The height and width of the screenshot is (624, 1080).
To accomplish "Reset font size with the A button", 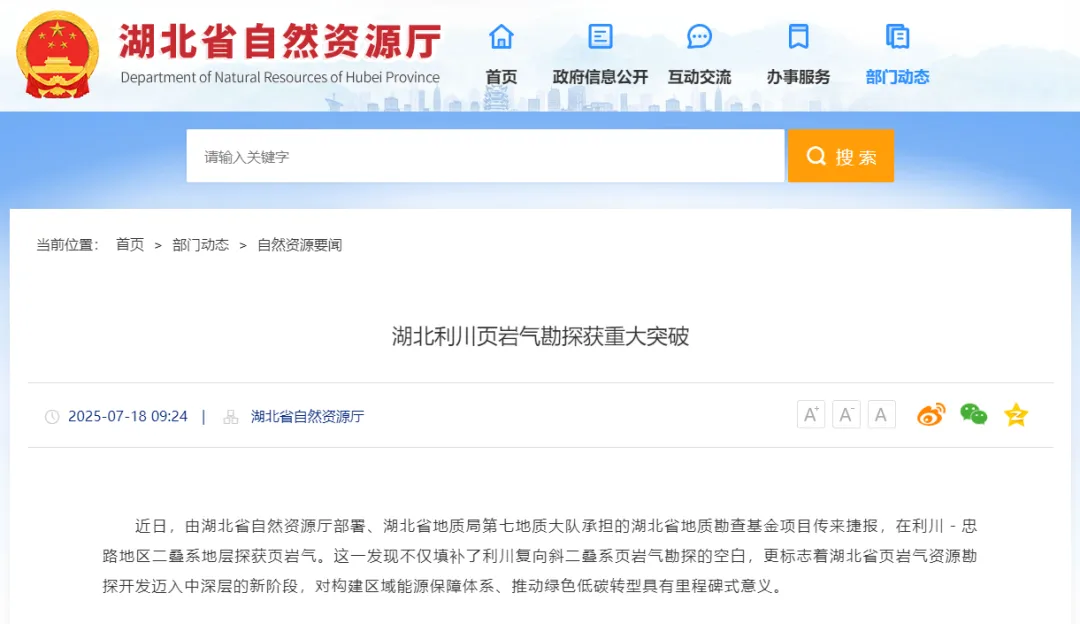I will point(881,414).
